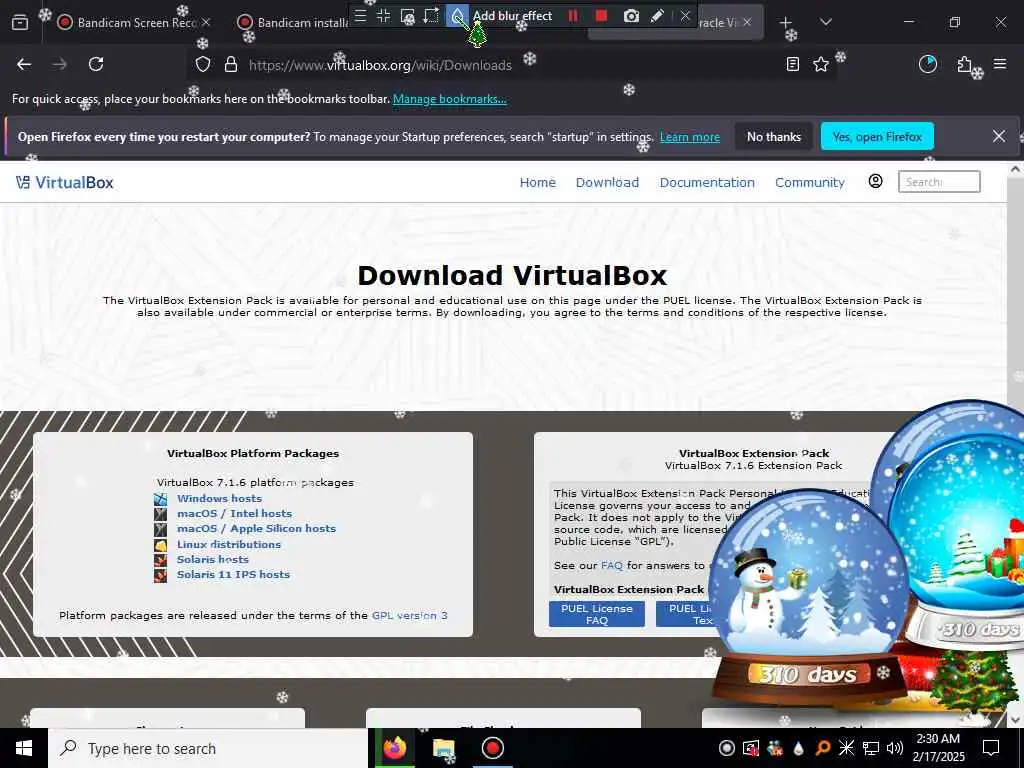Screen dimensions: 1024x768
Task: Open the network status tray icon
Action: [x=871, y=748]
